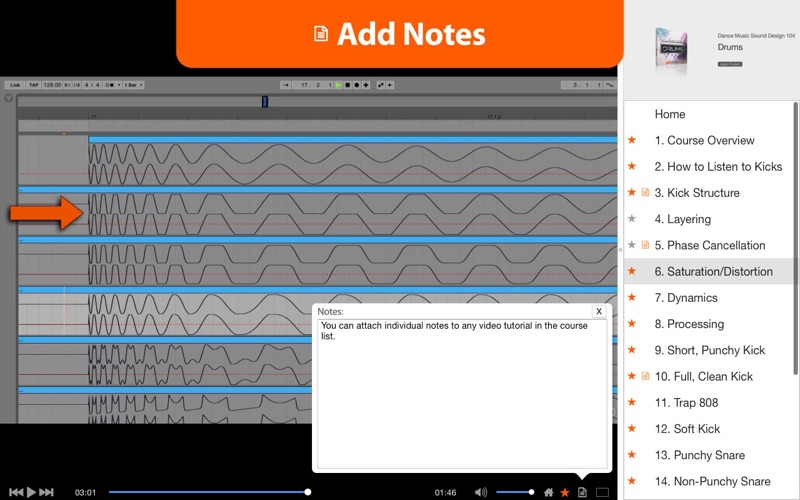Open lesson 11. Trap 808
Image resolution: width=800 pixels, height=500 pixels.
[686, 403]
